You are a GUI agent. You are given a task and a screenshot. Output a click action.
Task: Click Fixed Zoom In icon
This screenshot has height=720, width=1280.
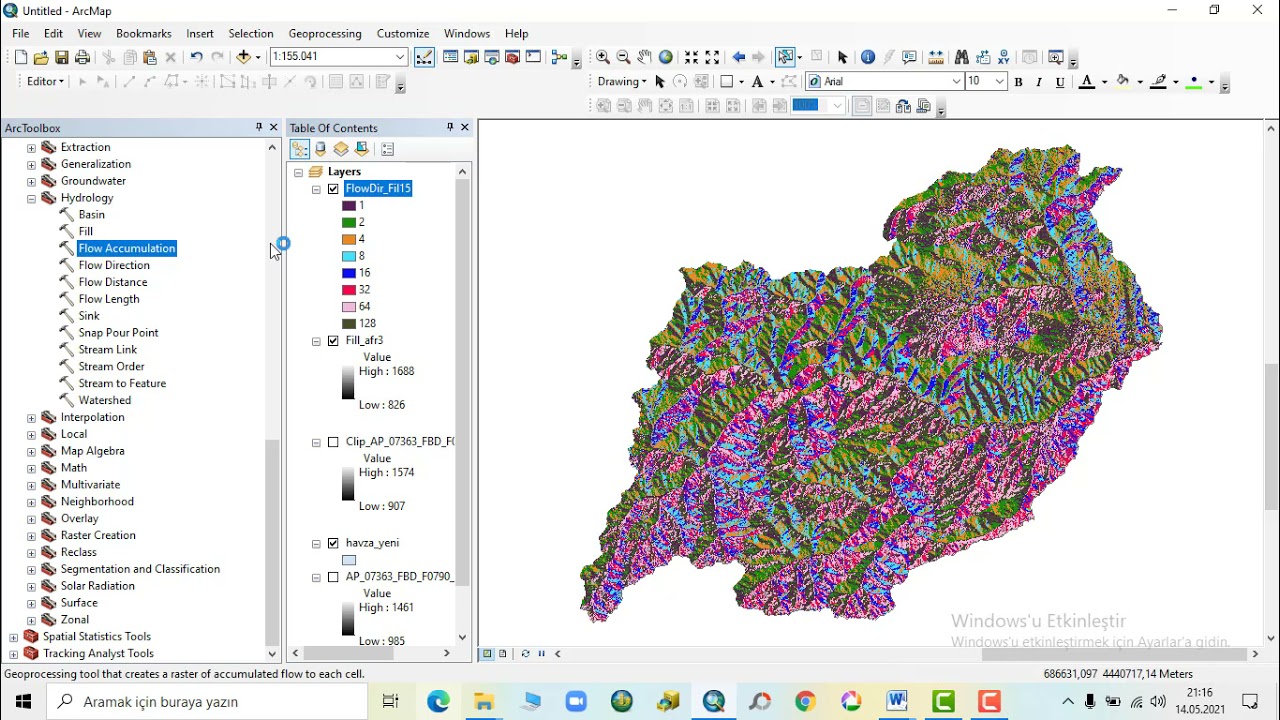click(x=691, y=58)
